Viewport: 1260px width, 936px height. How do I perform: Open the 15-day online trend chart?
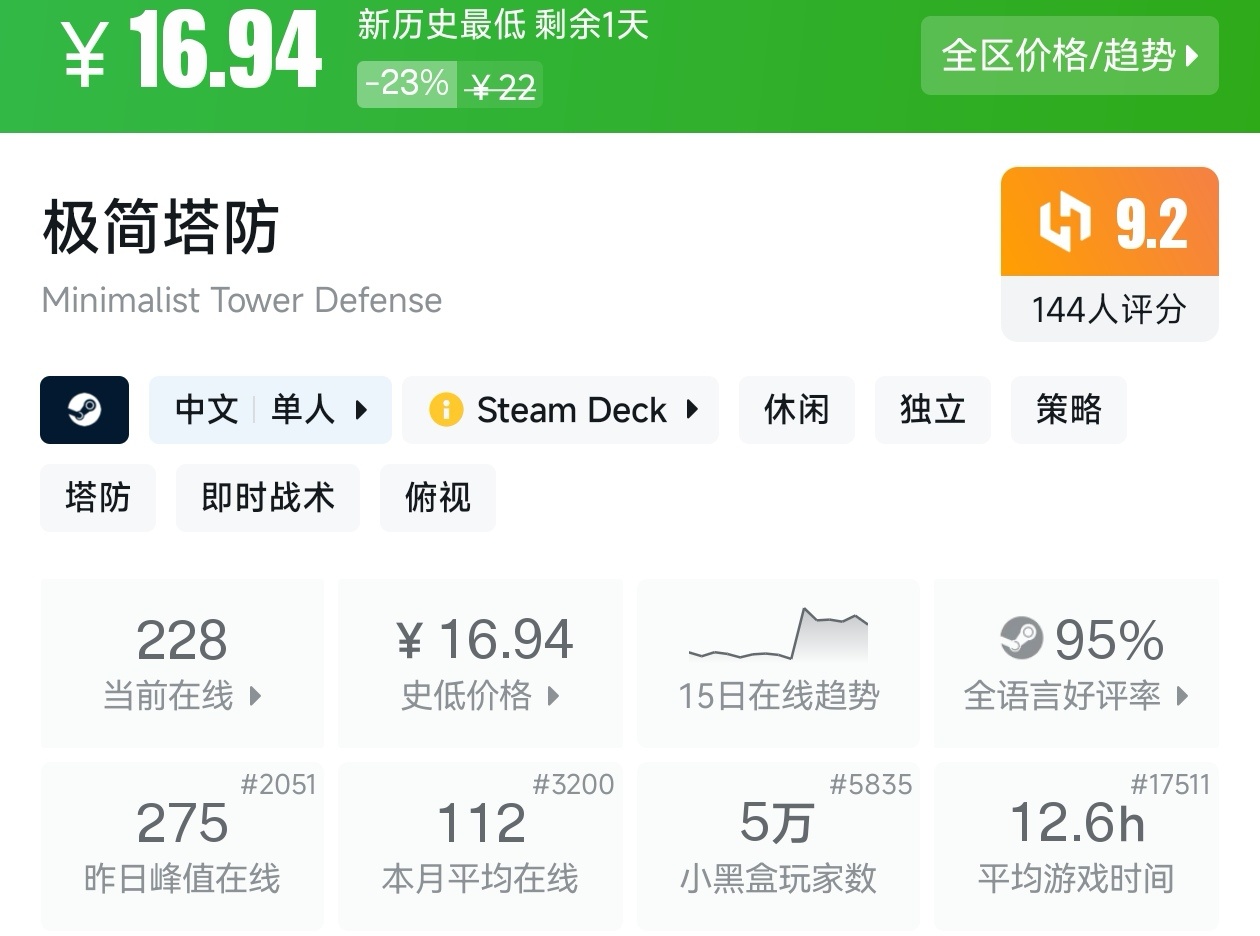coord(778,662)
